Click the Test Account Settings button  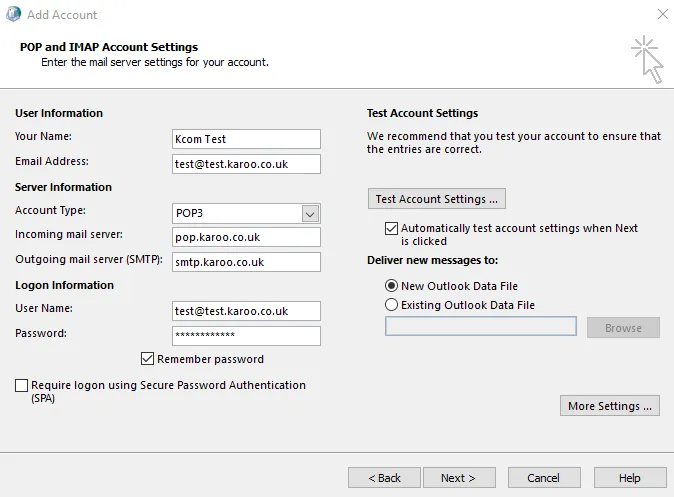[x=437, y=199]
